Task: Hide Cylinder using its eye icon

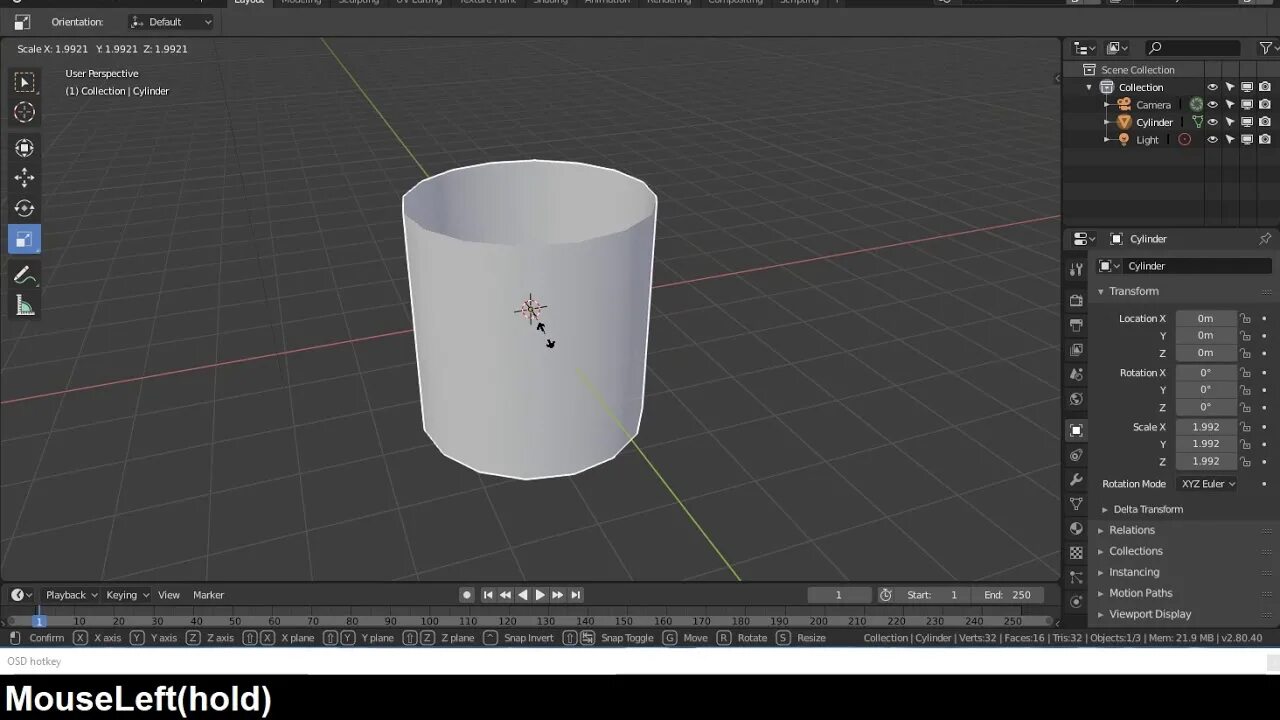Action: pyautogui.click(x=1212, y=122)
